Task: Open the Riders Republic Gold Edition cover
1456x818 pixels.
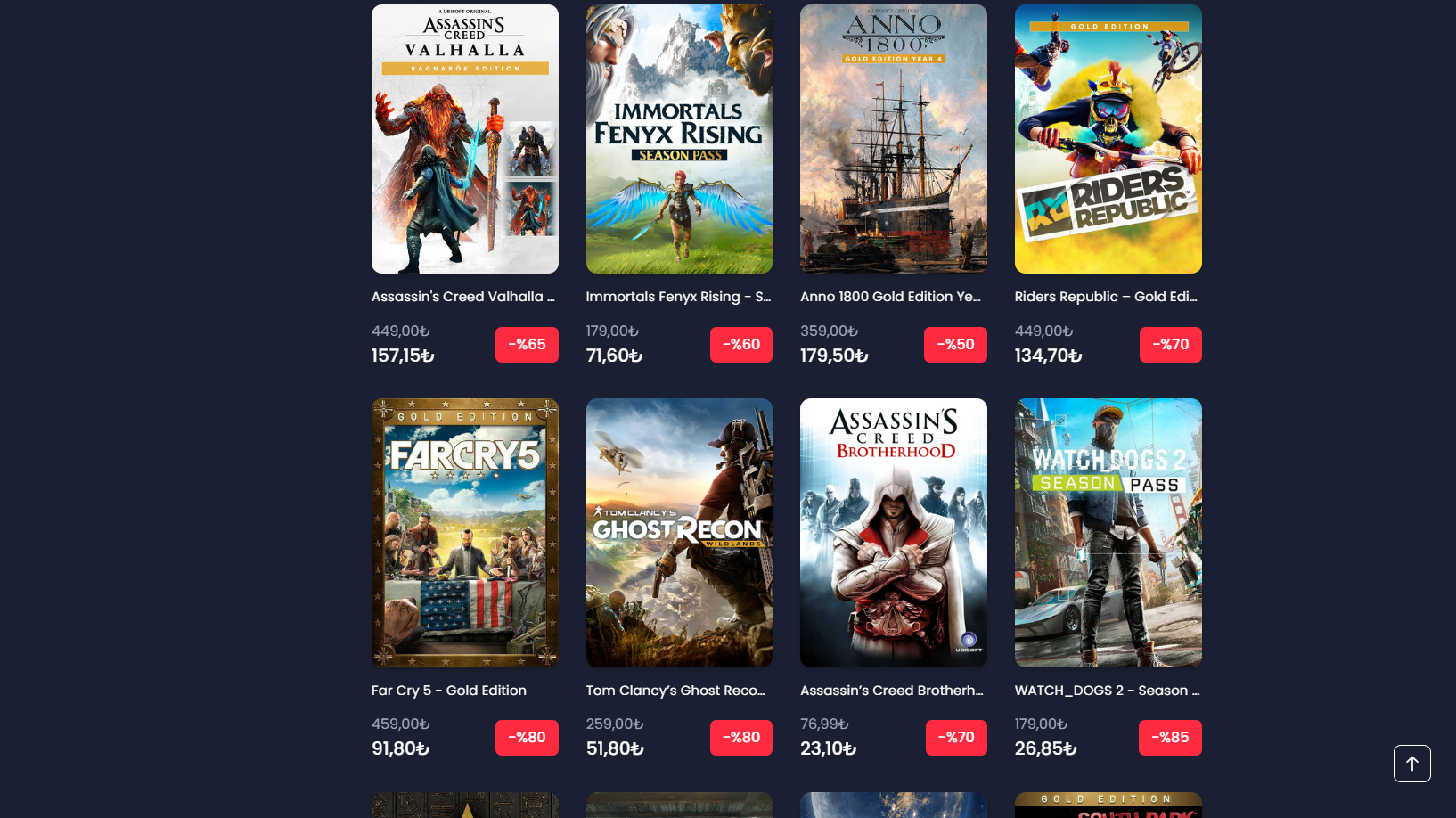Action: tap(1108, 139)
